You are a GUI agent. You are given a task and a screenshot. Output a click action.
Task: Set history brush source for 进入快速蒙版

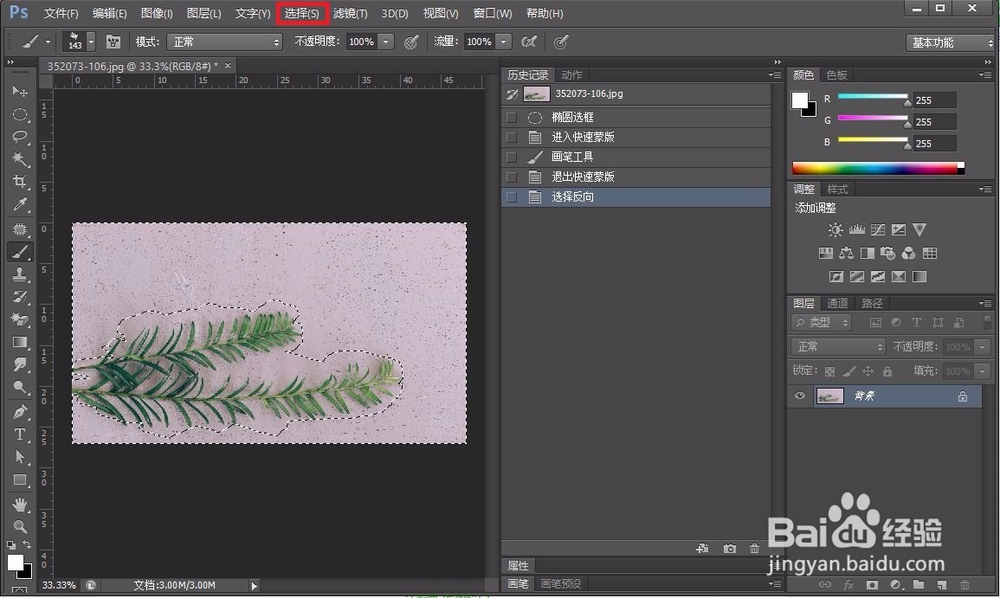pos(511,137)
